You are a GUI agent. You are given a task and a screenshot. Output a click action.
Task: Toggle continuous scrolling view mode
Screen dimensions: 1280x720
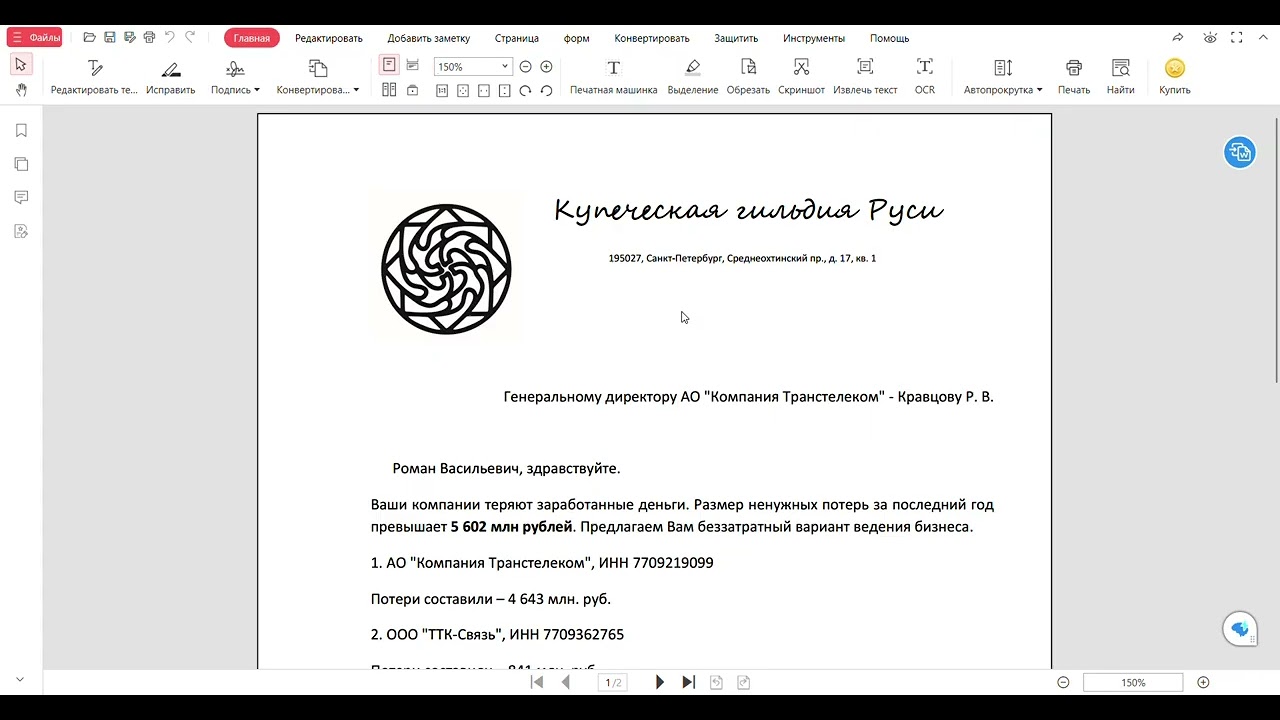[412, 65]
